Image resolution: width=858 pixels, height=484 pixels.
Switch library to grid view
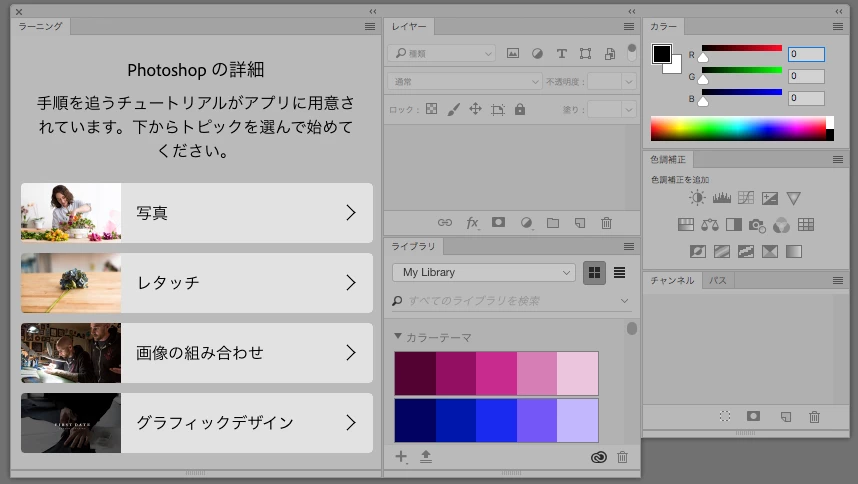click(x=594, y=272)
